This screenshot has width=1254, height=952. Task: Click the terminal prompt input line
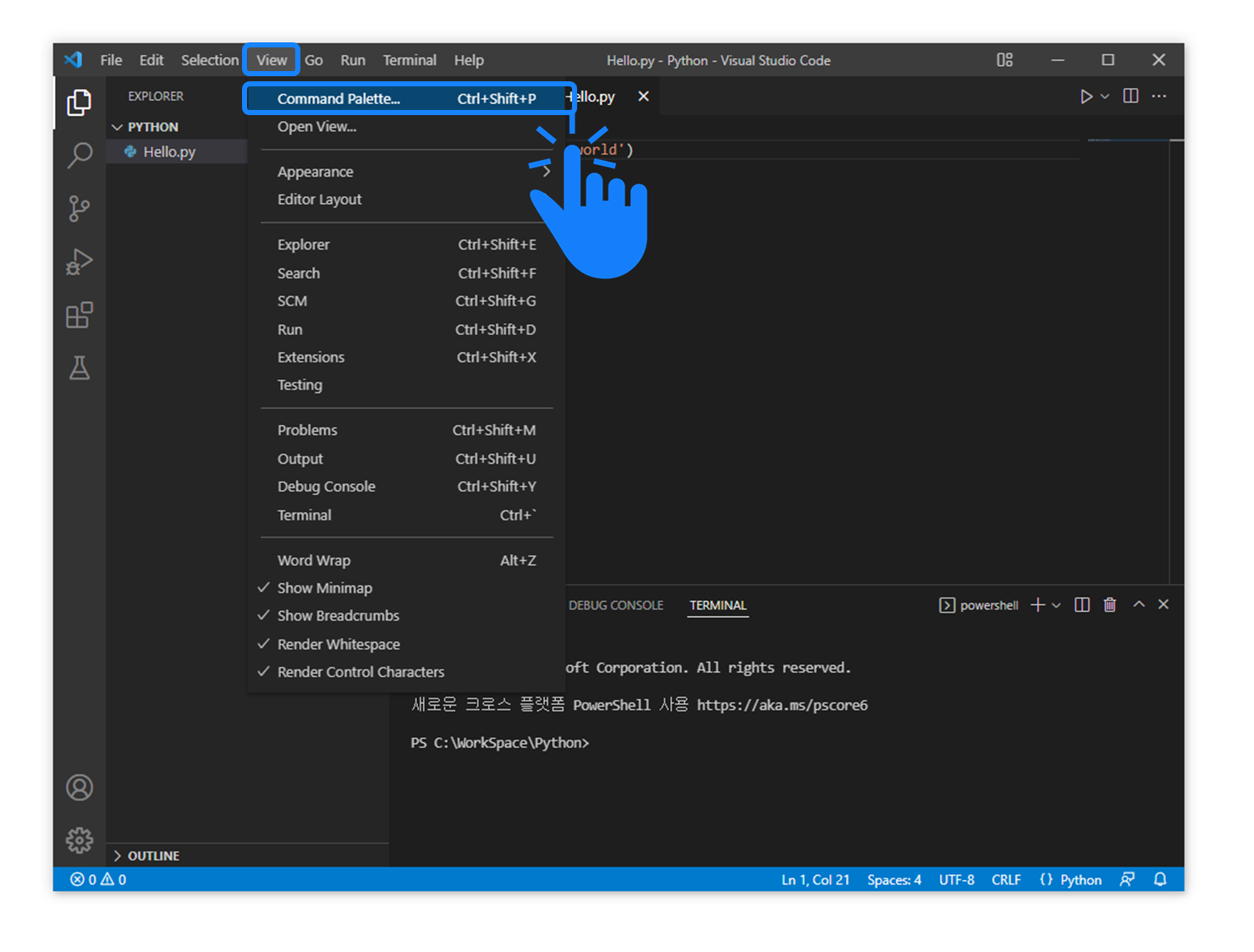(500, 742)
